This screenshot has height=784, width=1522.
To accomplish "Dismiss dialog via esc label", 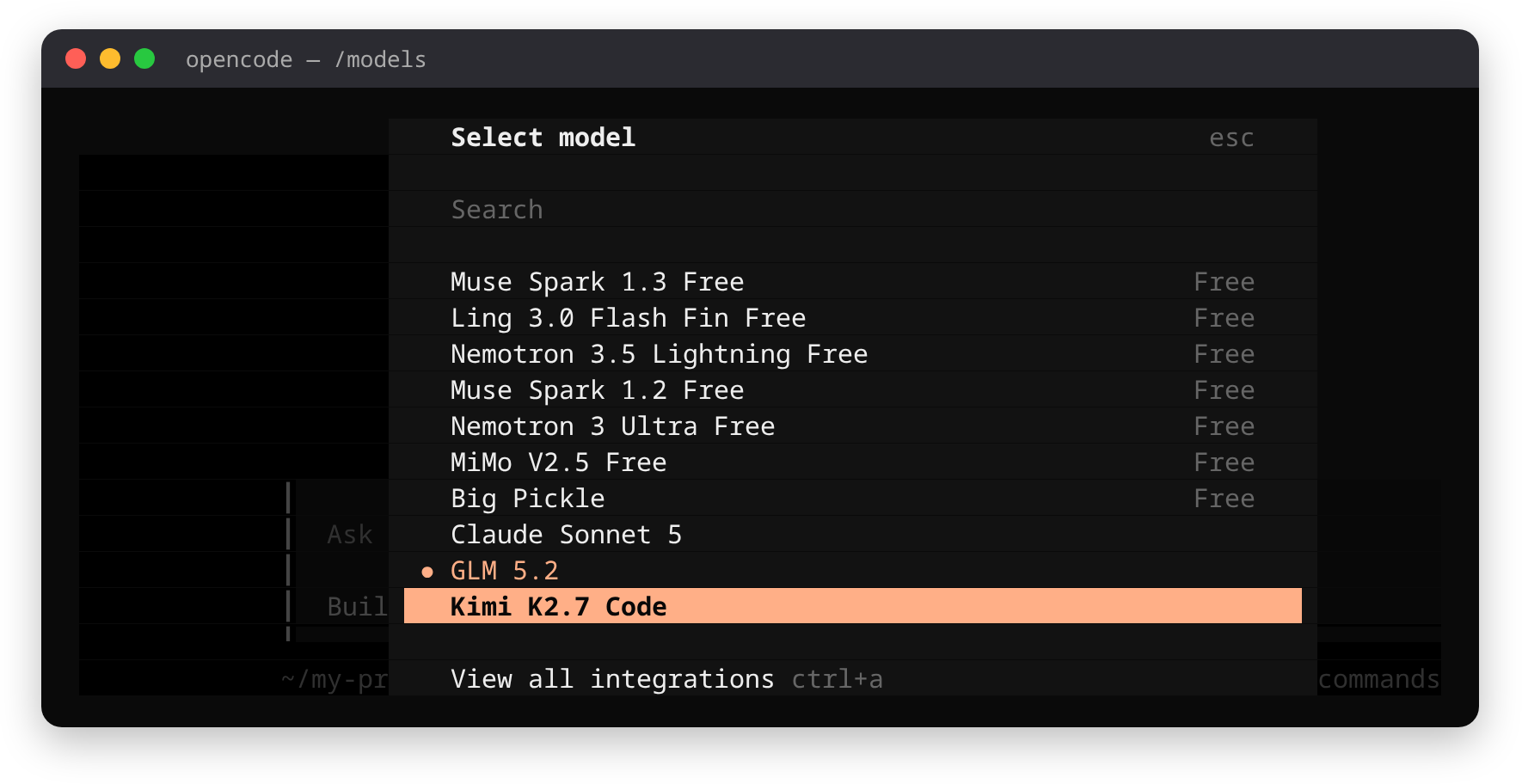I will tap(1231, 138).
